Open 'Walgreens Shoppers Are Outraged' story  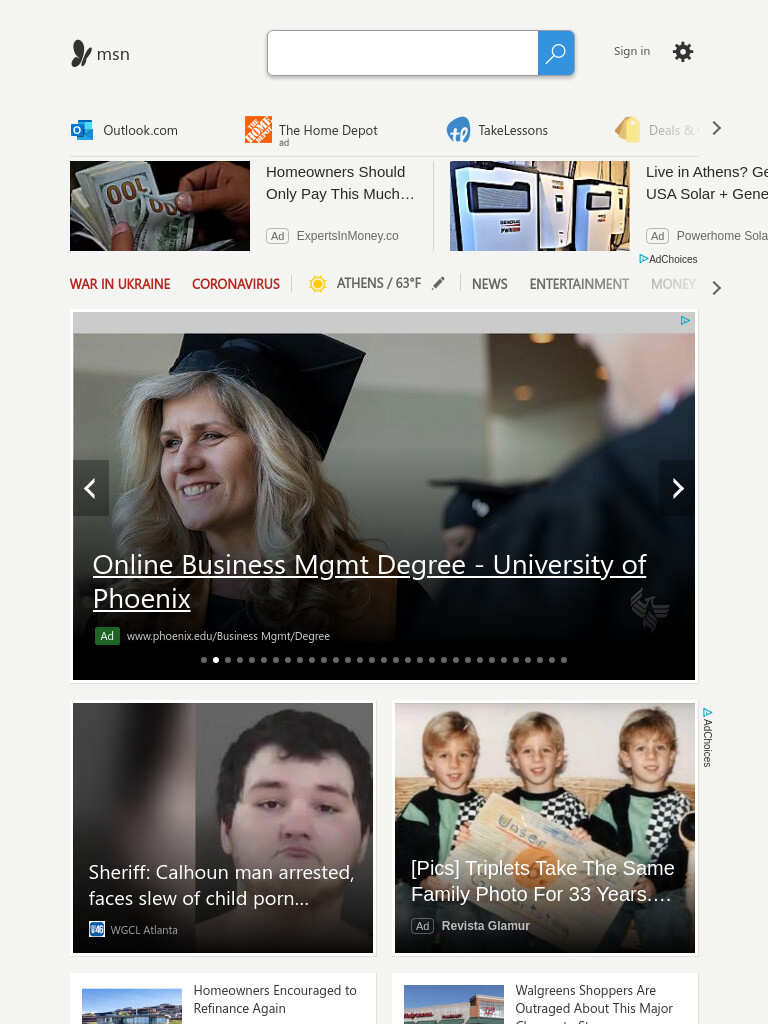(594, 1003)
